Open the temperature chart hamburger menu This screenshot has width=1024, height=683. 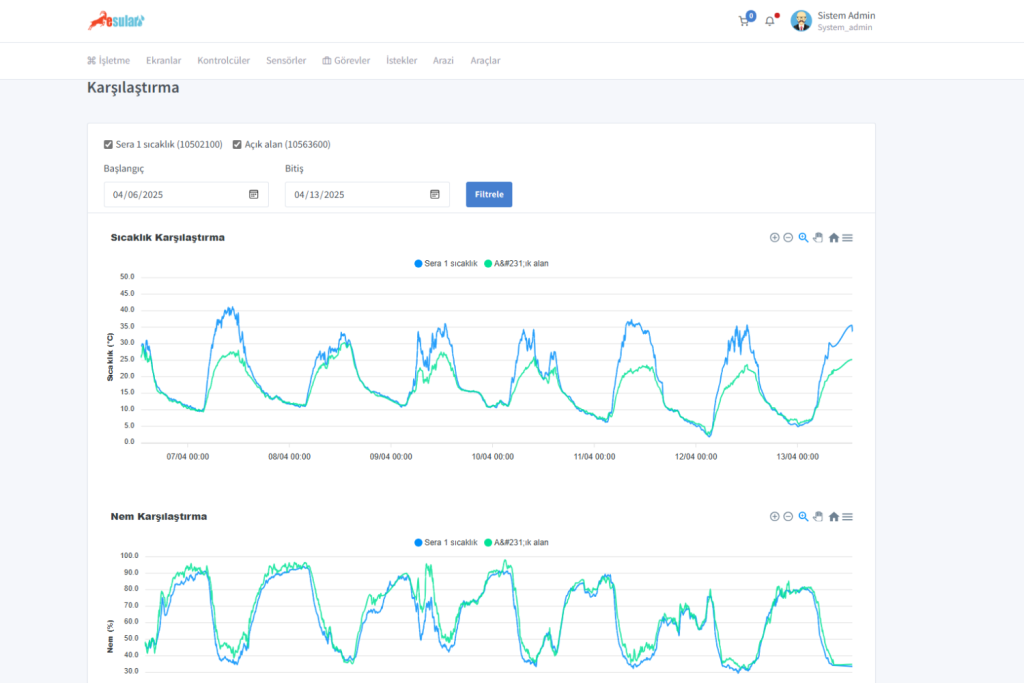coord(847,238)
